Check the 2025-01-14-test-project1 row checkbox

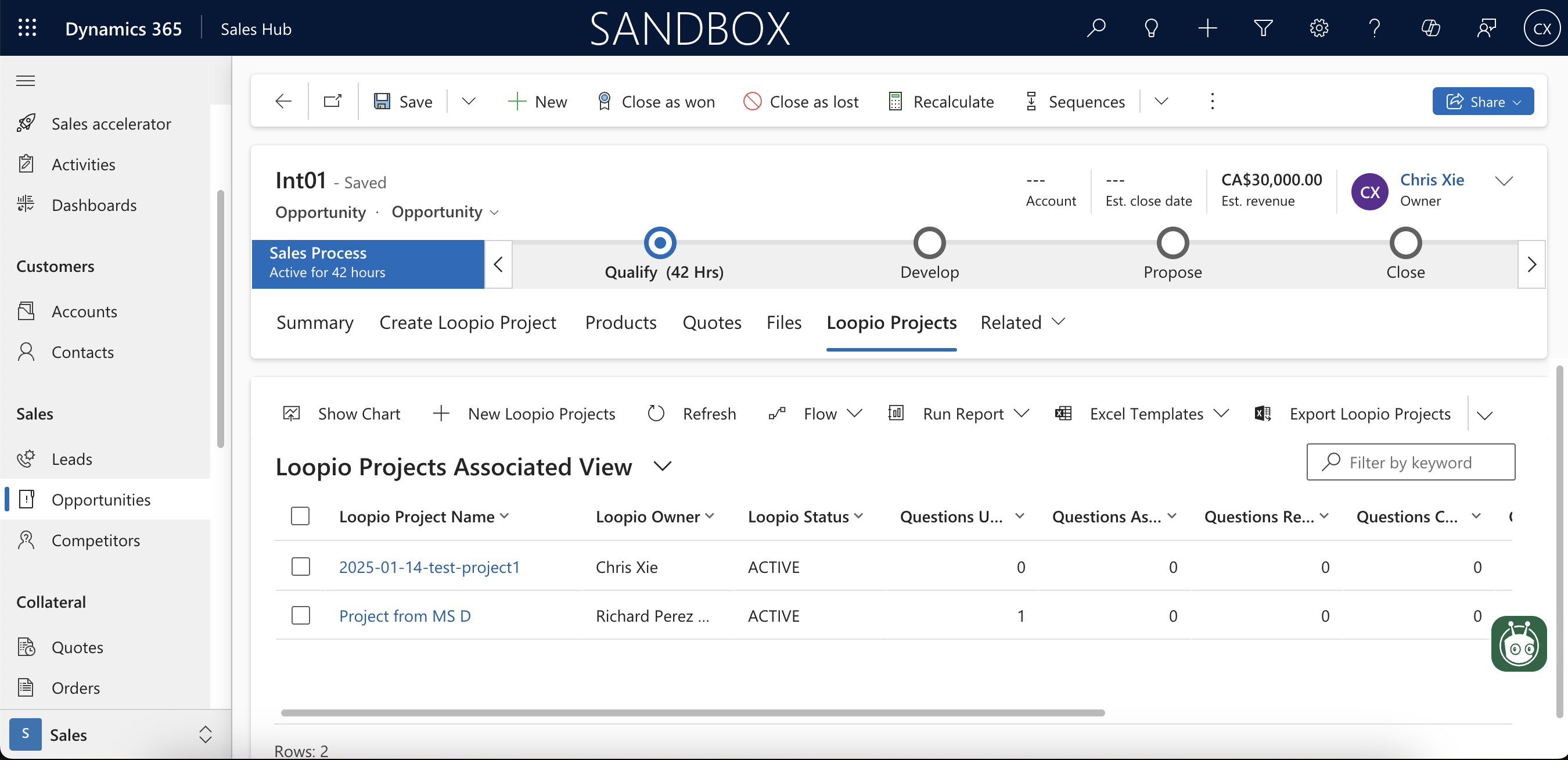pos(301,567)
